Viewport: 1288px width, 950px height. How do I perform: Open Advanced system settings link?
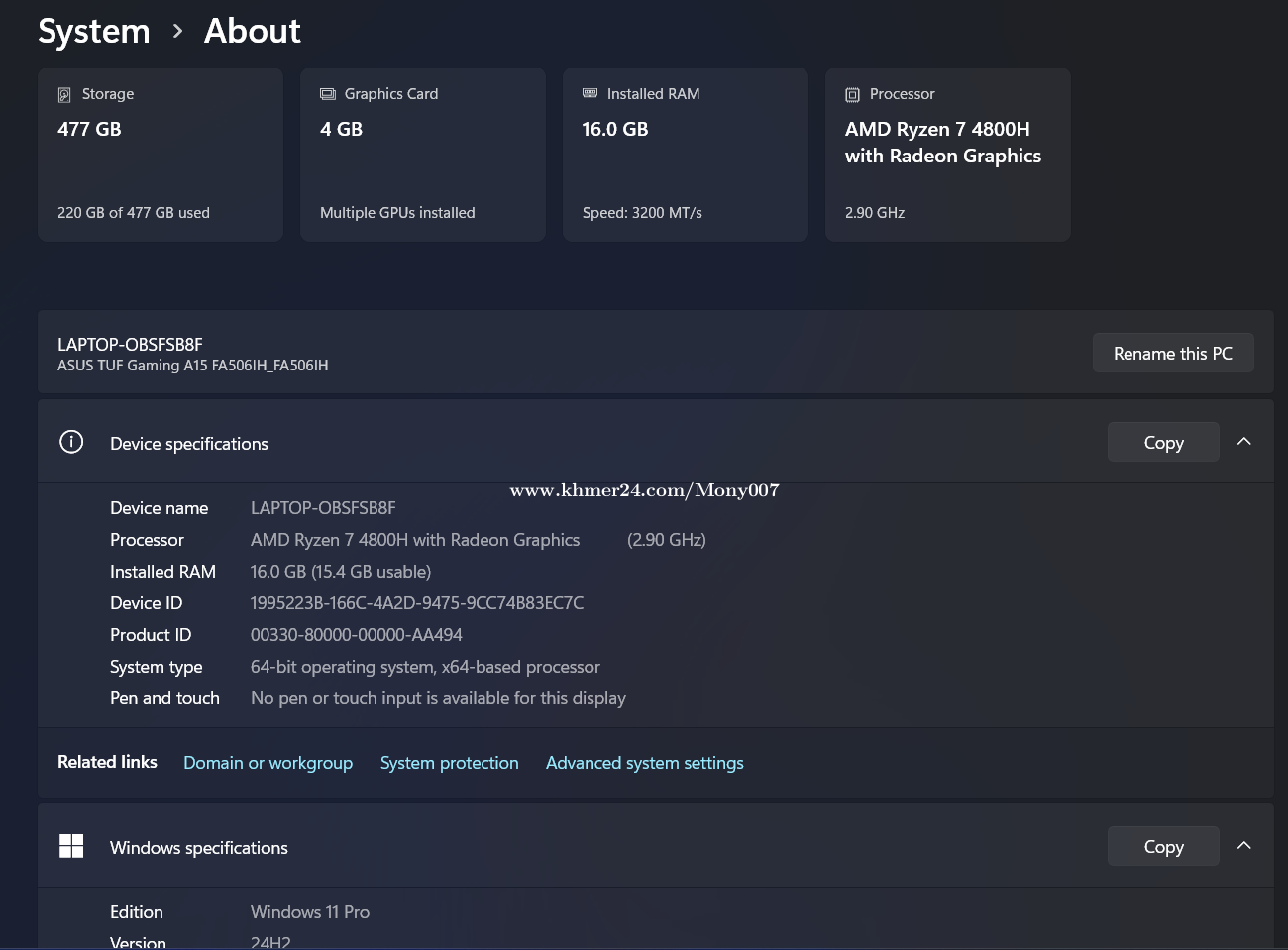[644, 763]
